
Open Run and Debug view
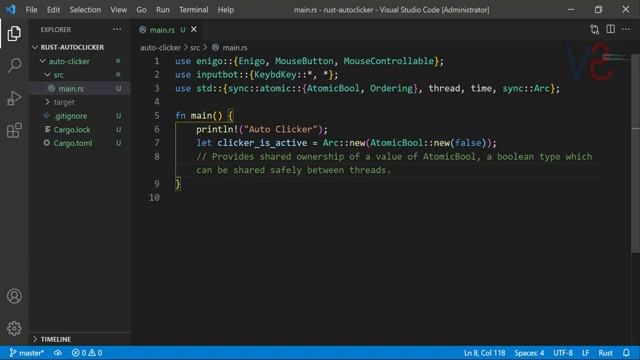(x=14, y=98)
